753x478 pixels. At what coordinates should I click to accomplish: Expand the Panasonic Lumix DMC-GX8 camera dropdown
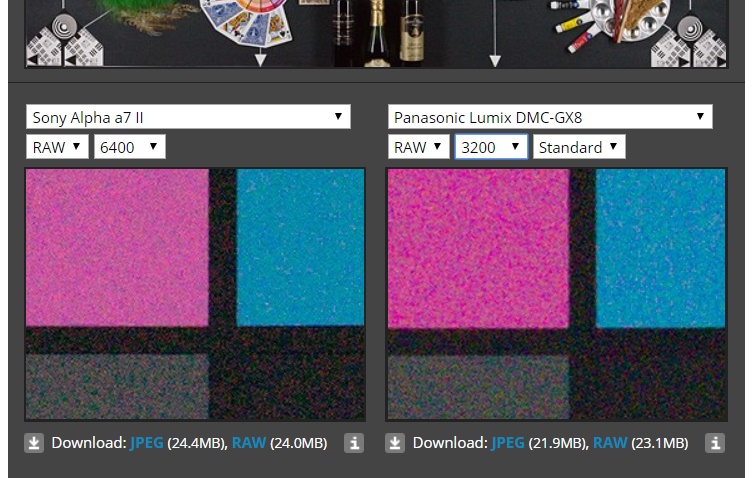(x=549, y=117)
